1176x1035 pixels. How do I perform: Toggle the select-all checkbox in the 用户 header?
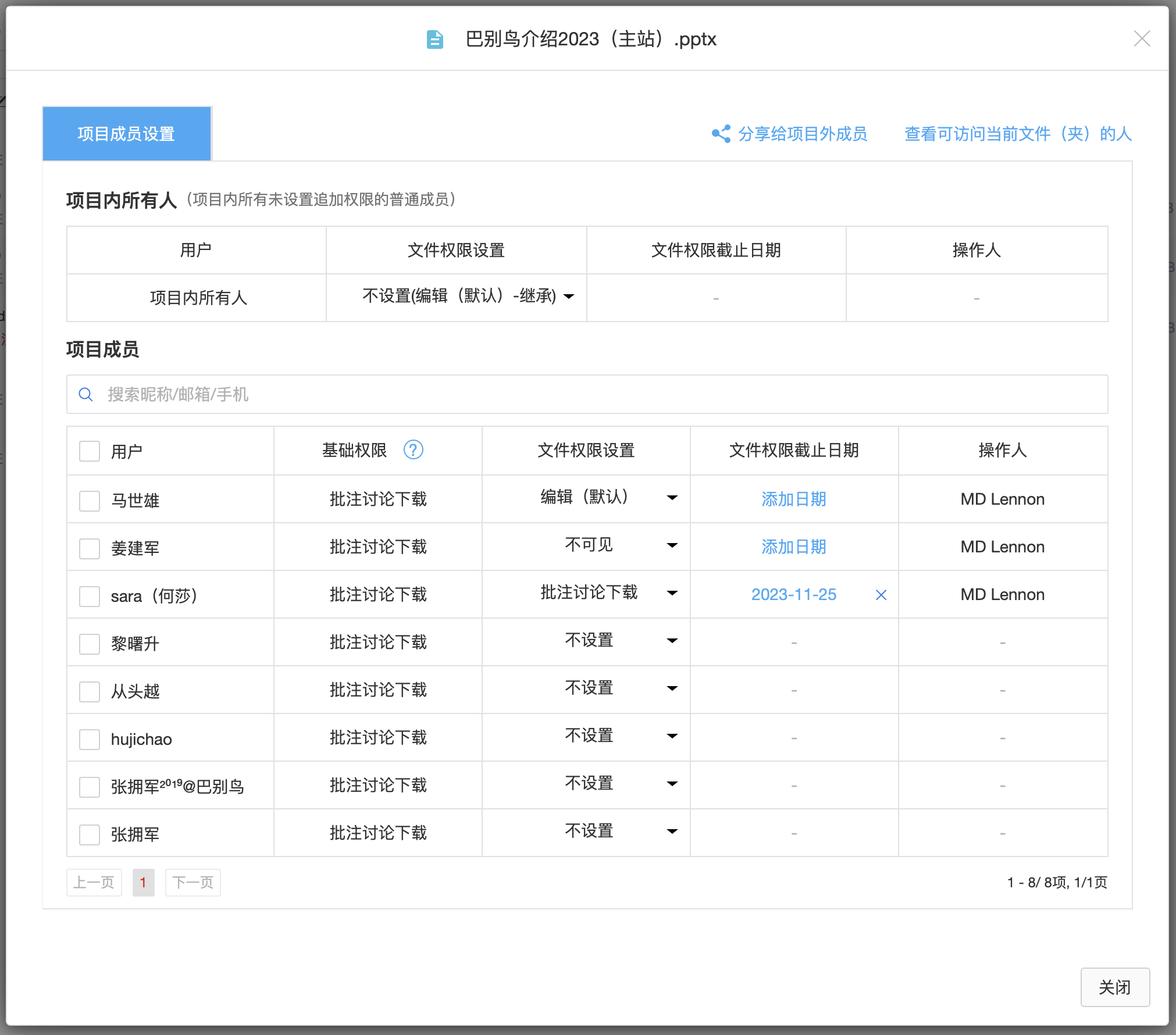pyautogui.click(x=90, y=451)
